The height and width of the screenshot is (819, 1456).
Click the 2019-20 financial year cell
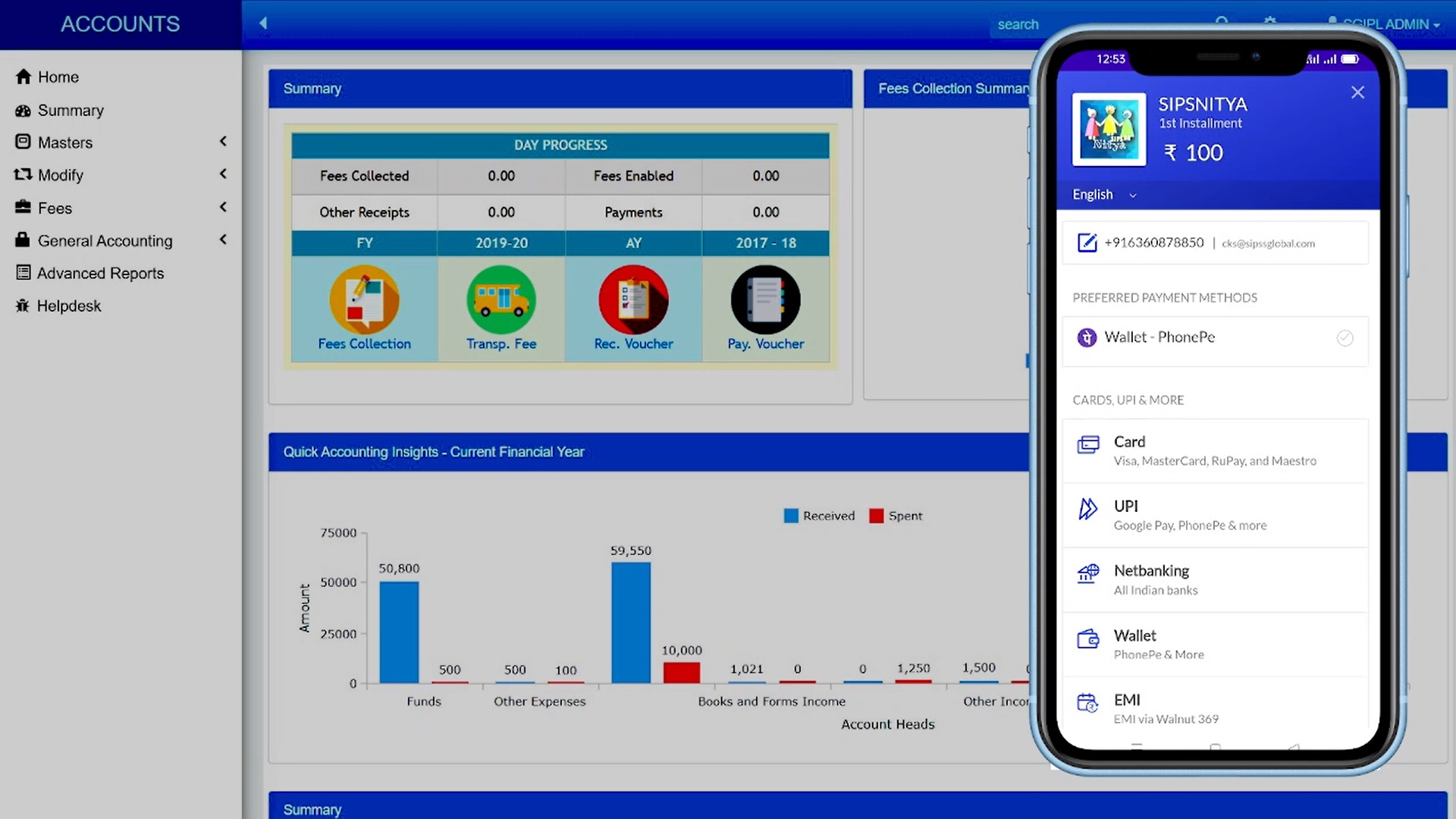[501, 243]
